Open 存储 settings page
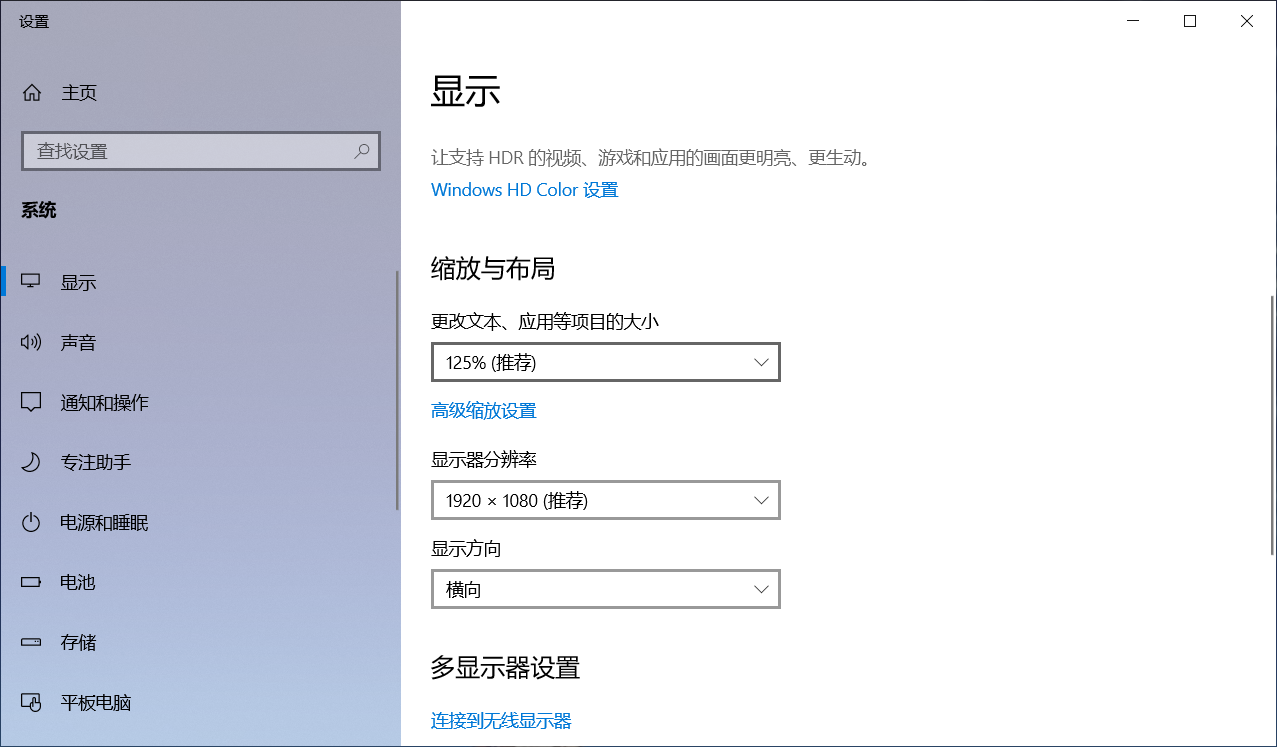The width and height of the screenshot is (1277, 747). [x=200, y=642]
